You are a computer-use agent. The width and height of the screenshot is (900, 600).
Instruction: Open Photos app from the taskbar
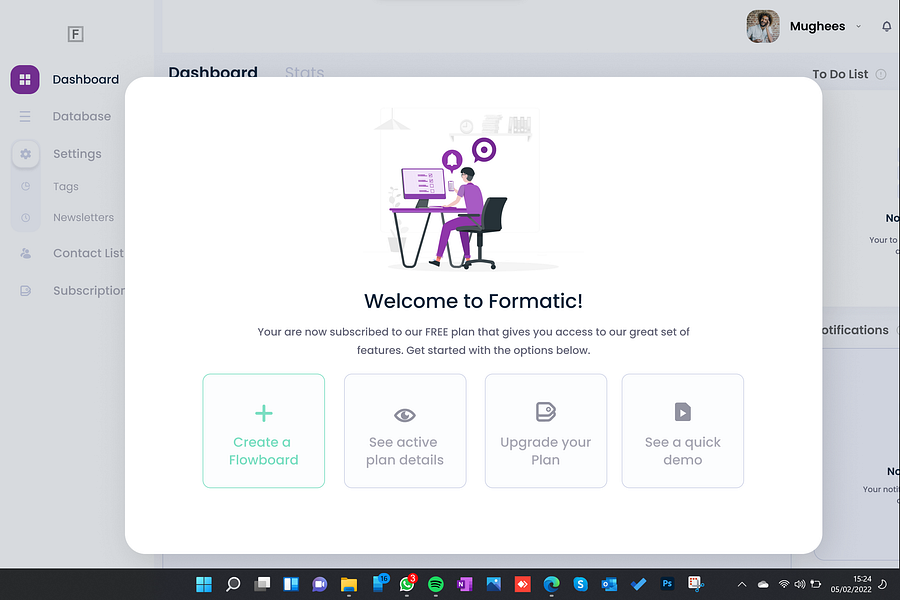pos(494,584)
